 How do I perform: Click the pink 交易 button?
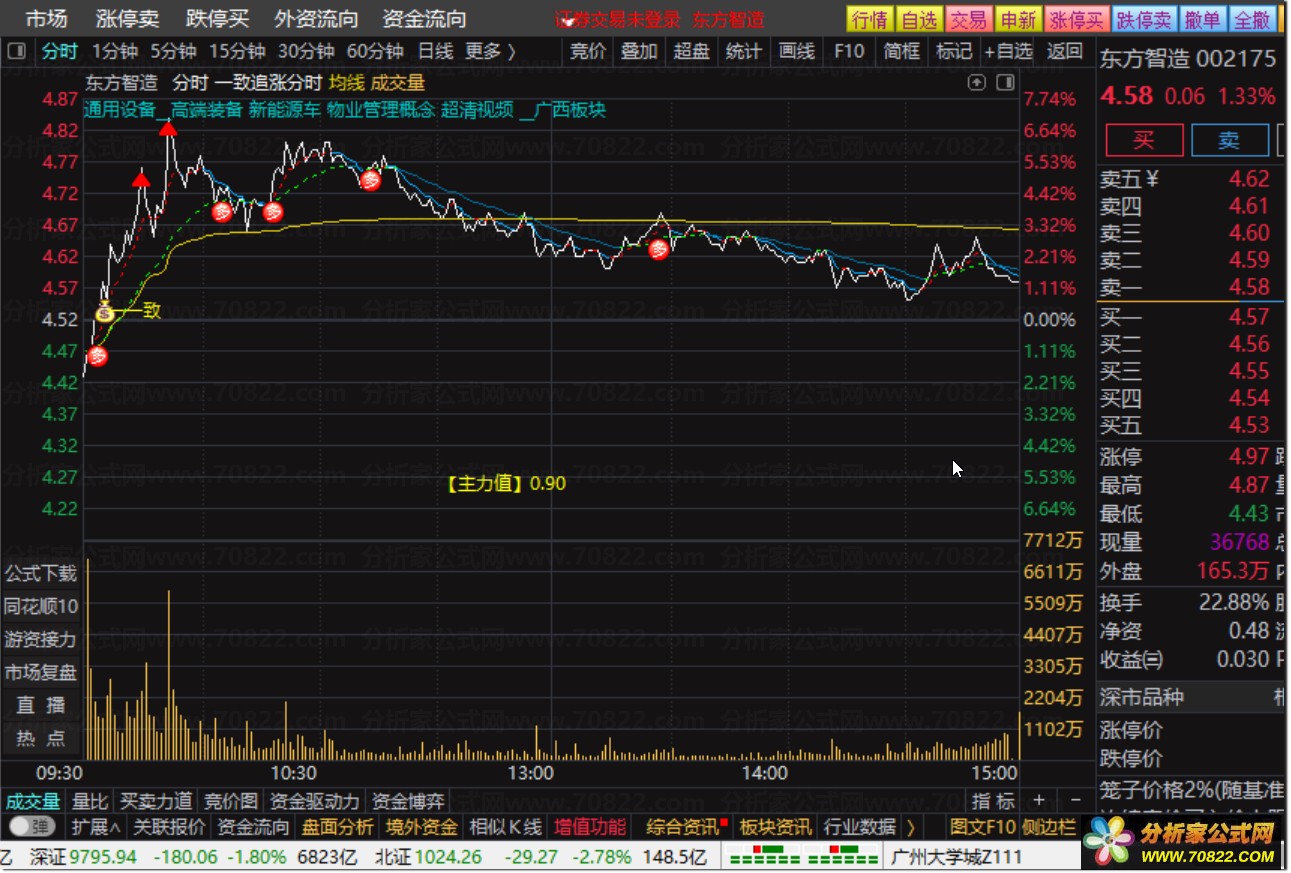tap(967, 19)
